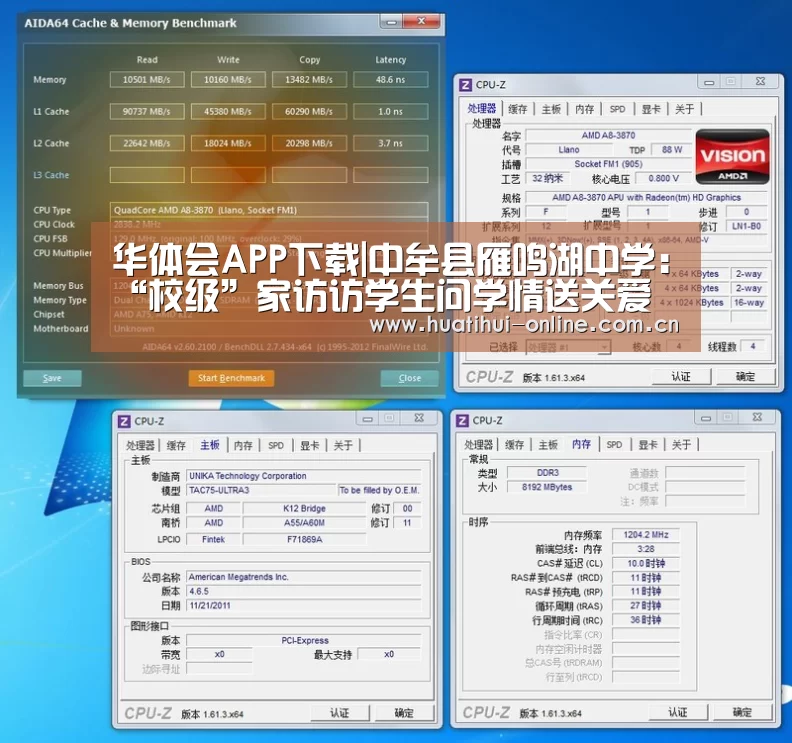Screen dimensions: 792x743
Task: Open SPD tab in CPU-Z processor window
Action: [617, 109]
